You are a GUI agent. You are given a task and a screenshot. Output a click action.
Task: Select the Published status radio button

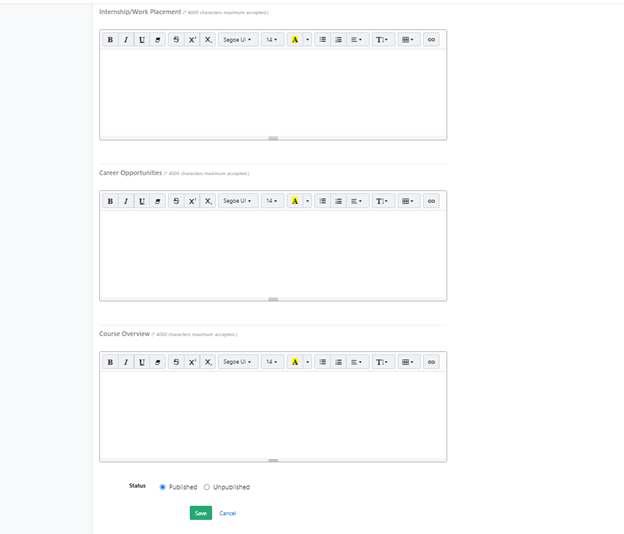(163, 487)
